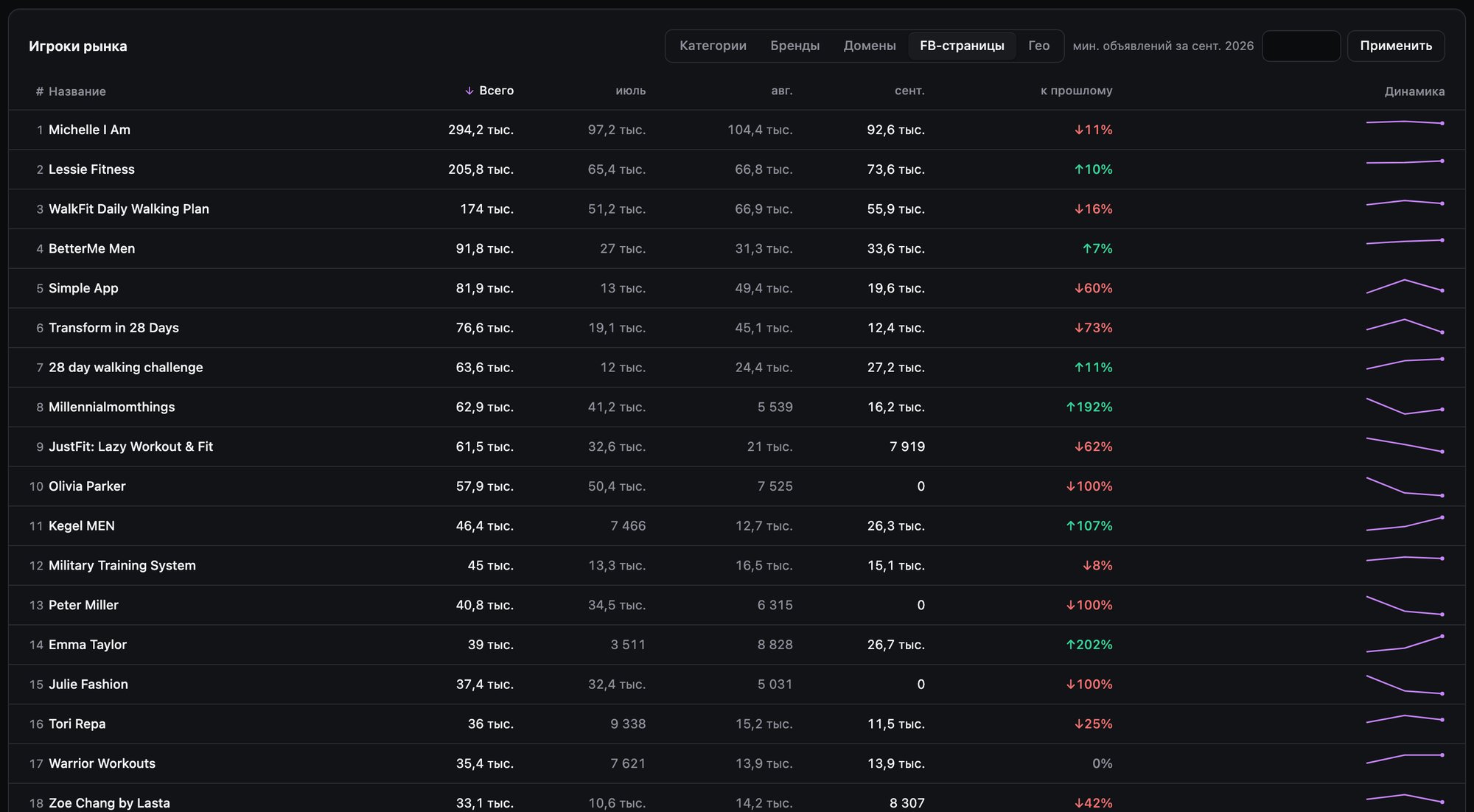This screenshot has height=812, width=1474.
Task: Click the 192% change for Millennialmomthings
Action: tap(1089, 407)
